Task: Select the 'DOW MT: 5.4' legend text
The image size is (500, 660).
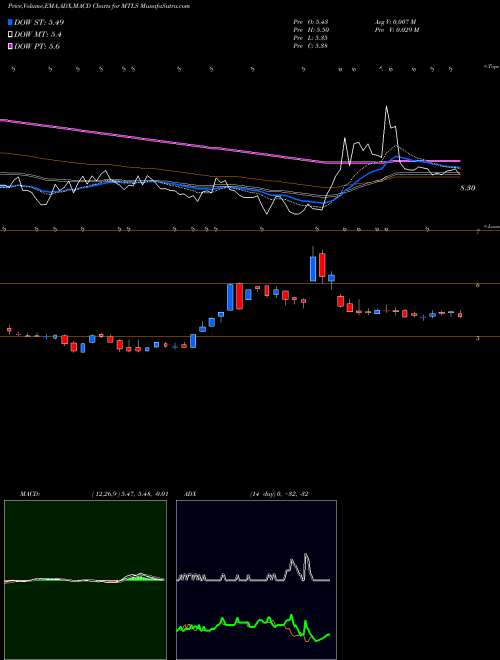Action: (37, 35)
